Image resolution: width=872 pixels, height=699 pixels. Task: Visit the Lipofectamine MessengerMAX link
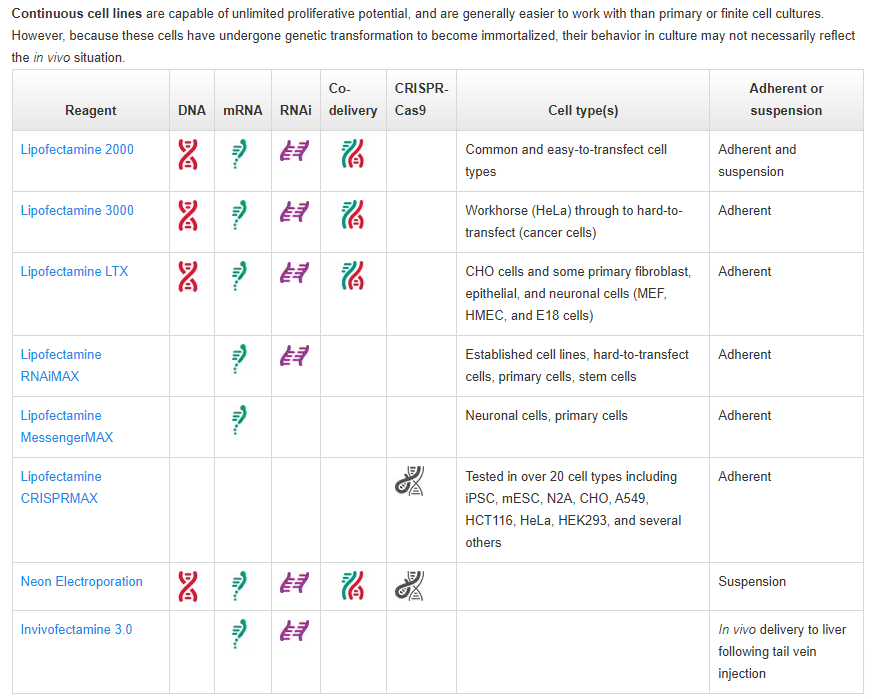[x=67, y=427]
